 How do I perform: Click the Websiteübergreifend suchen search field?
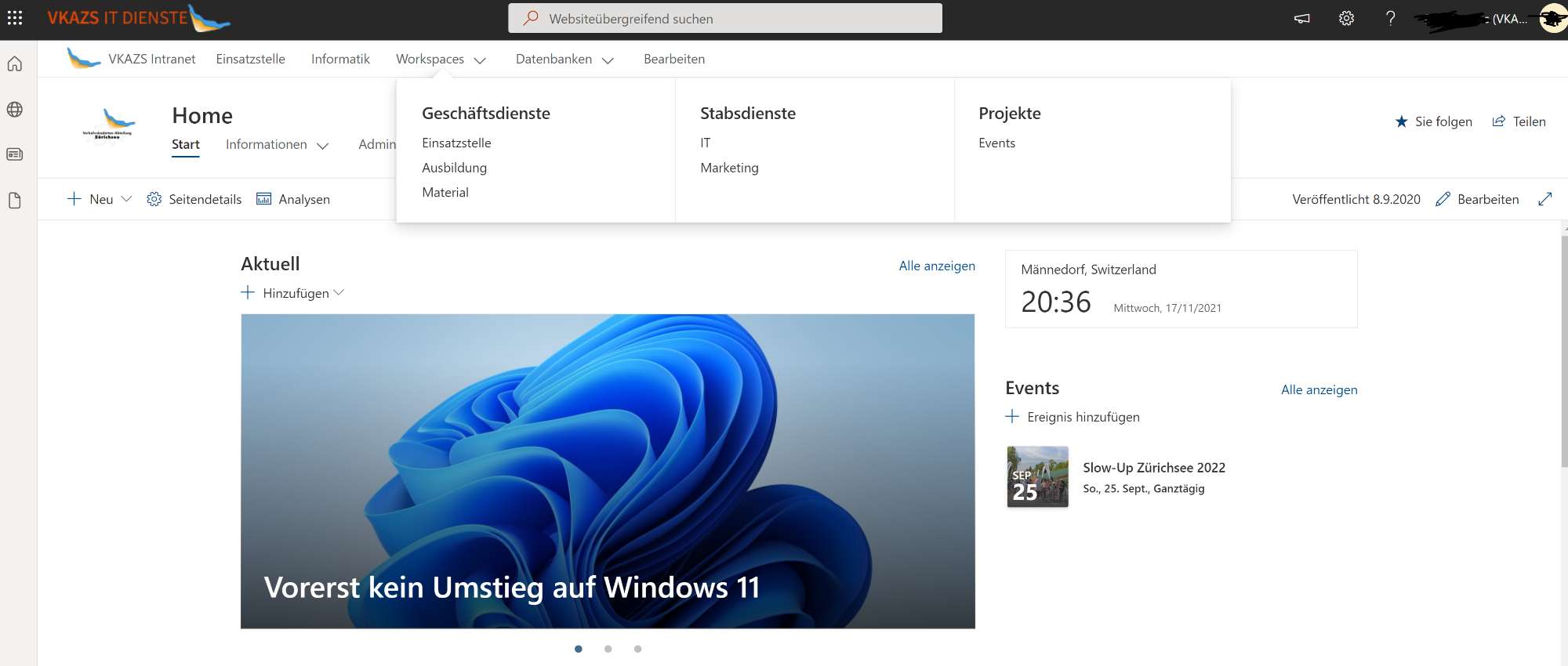point(725,18)
